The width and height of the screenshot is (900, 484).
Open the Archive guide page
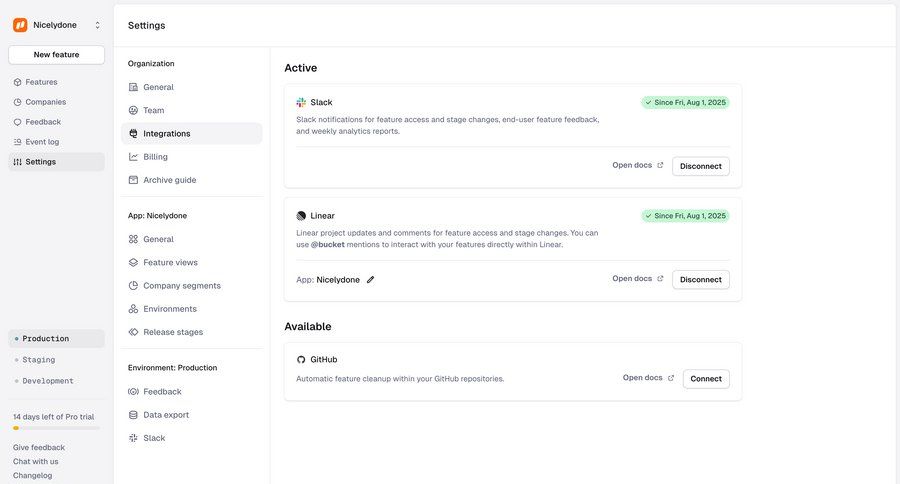pos(192,180)
